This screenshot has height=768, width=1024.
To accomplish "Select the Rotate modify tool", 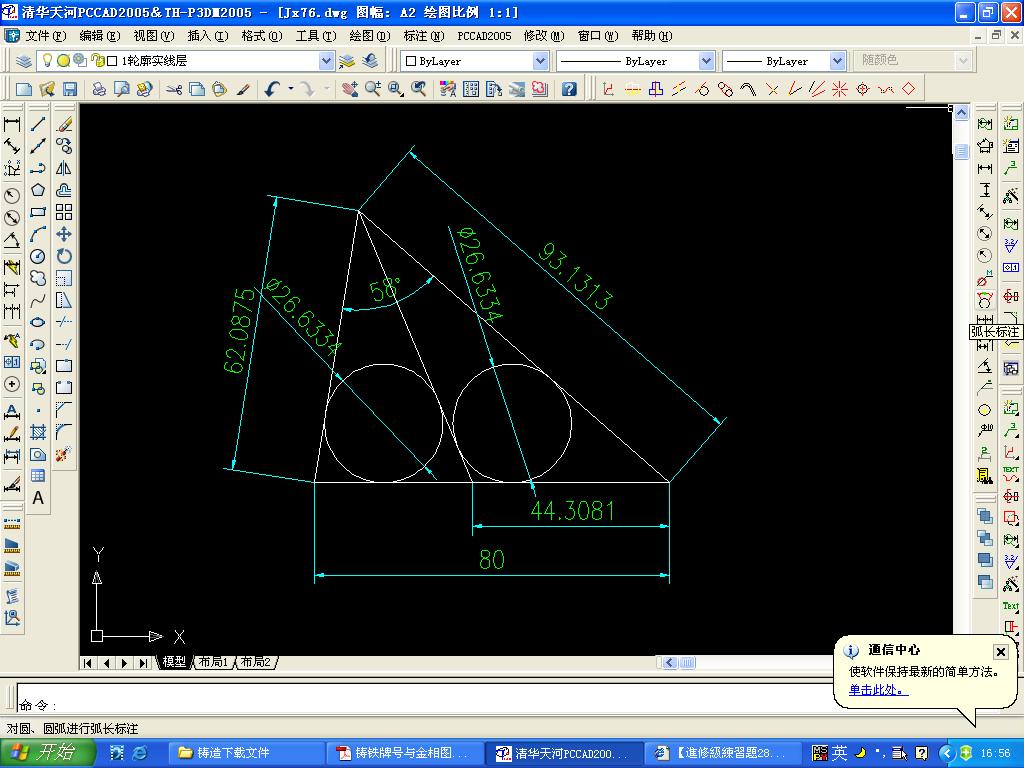I will tap(64, 256).
